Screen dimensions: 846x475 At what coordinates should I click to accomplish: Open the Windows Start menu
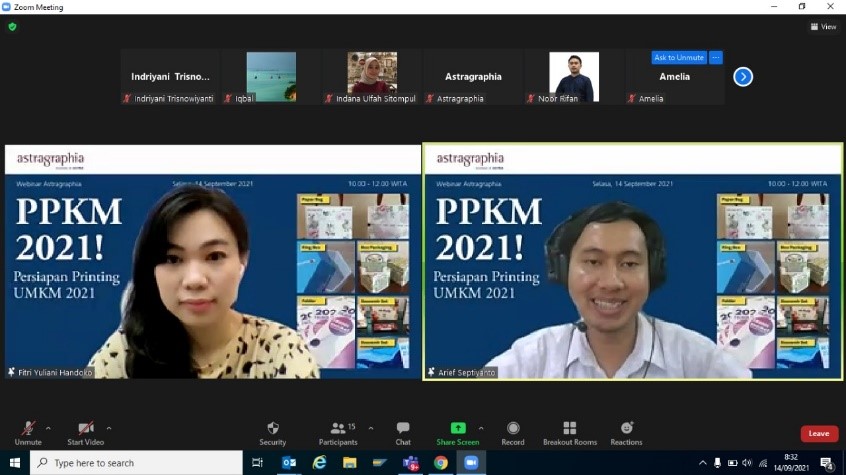coord(15,463)
